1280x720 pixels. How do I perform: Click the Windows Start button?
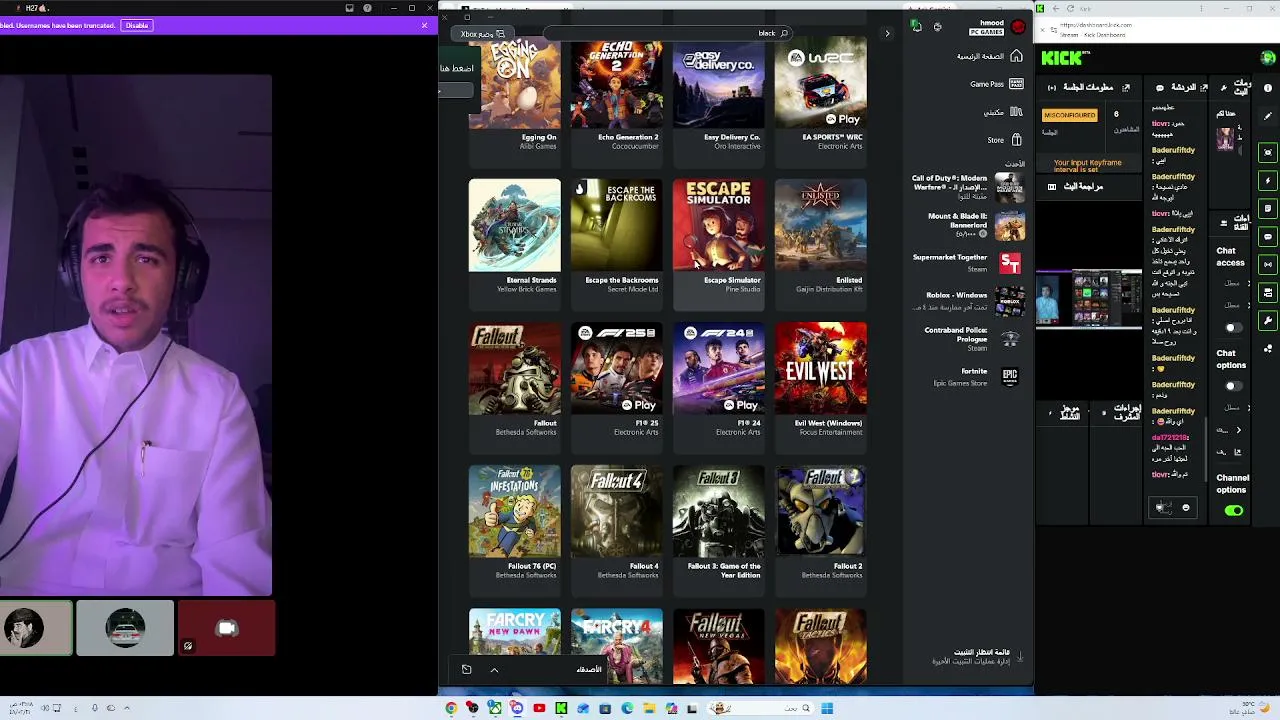tap(827, 709)
